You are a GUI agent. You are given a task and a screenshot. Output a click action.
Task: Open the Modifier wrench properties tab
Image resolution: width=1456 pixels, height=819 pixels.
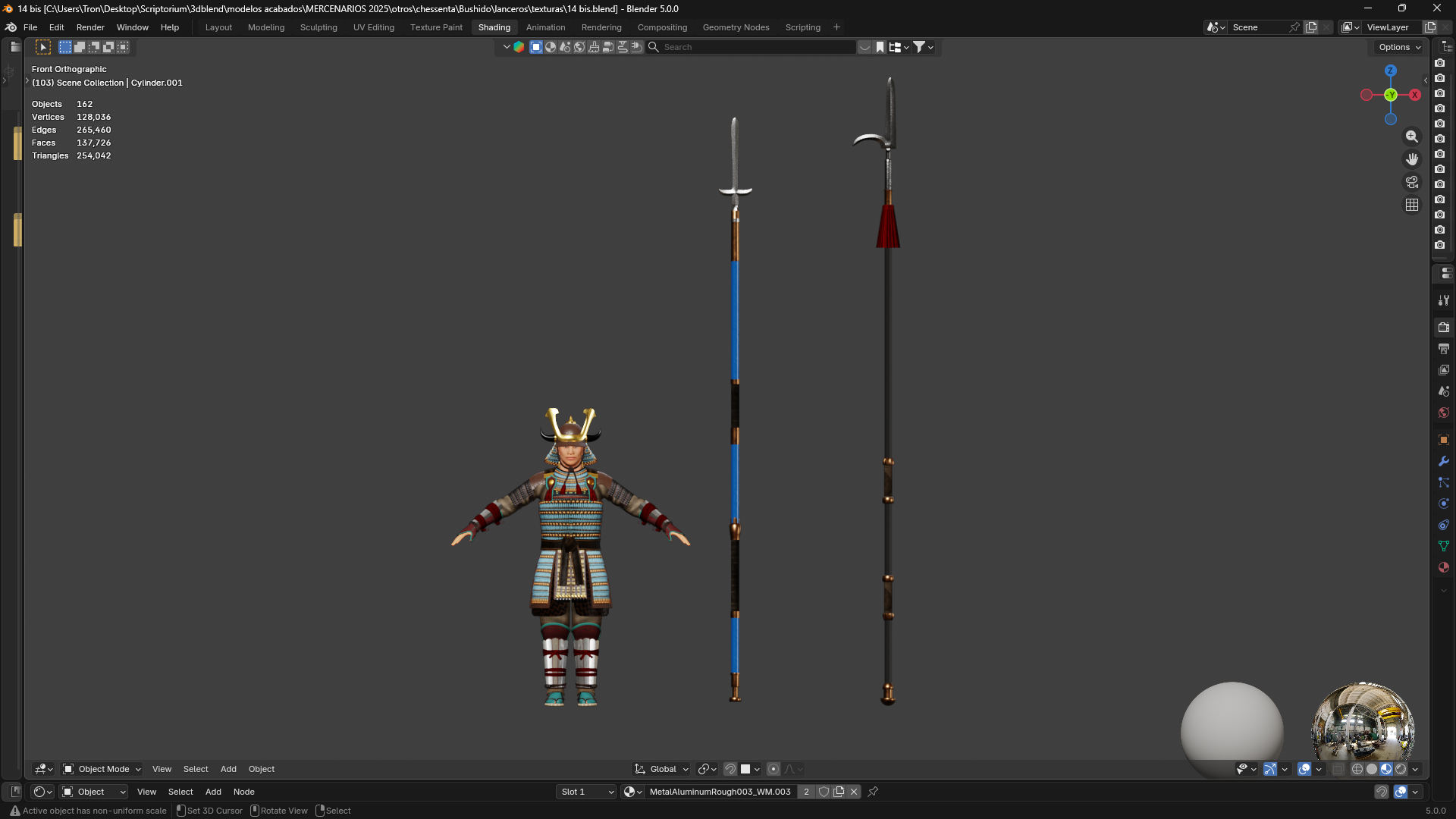(1444, 461)
